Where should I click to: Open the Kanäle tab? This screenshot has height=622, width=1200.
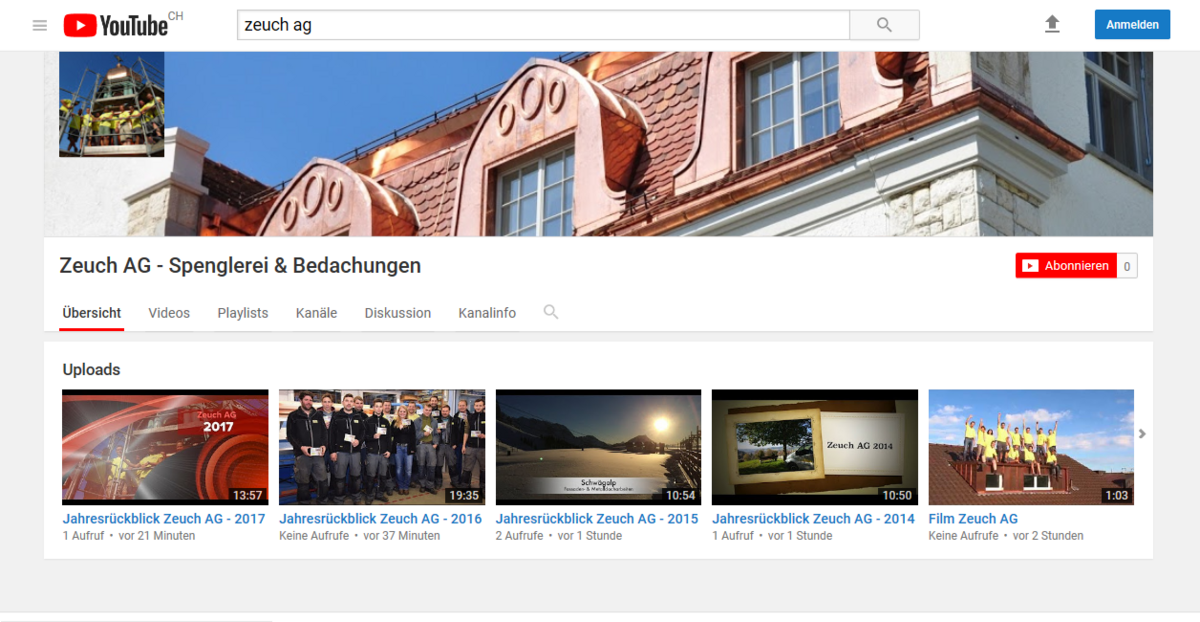pyautogui.click(x=316, y=313)
